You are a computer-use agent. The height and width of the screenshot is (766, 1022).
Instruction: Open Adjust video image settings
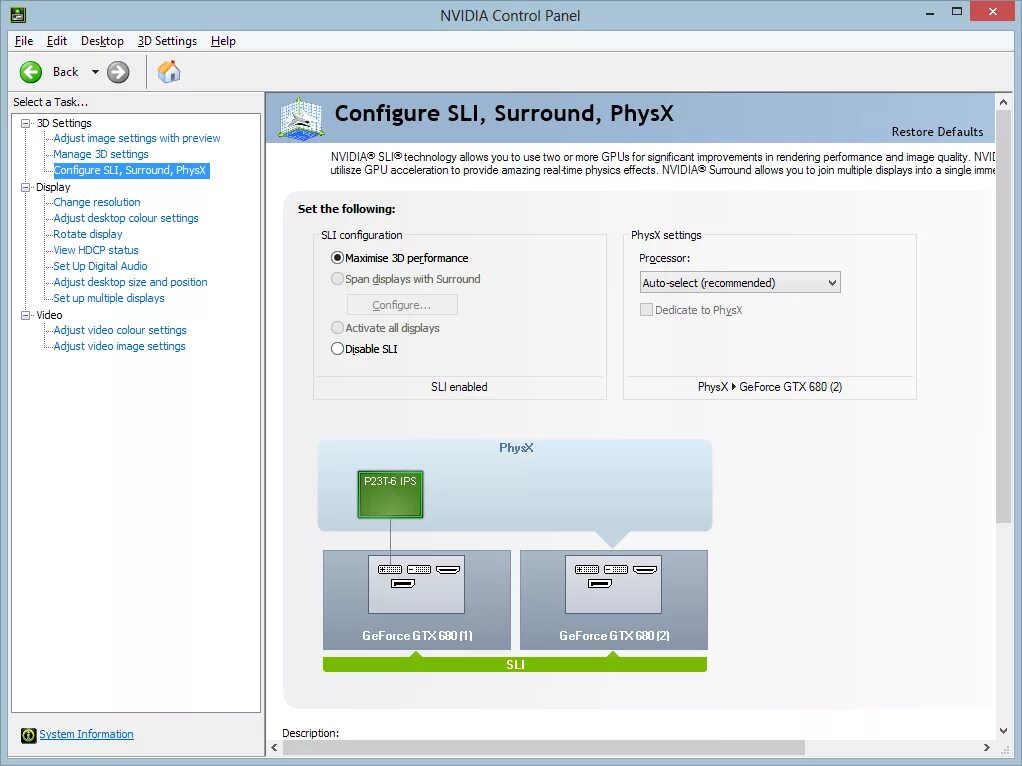(119, 346)
